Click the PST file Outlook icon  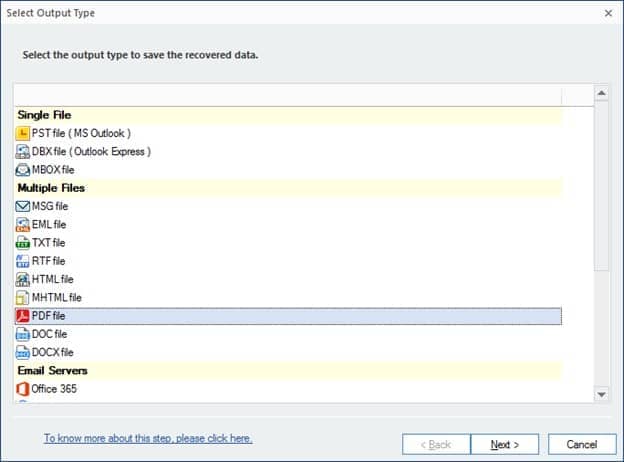click(24, 133)
